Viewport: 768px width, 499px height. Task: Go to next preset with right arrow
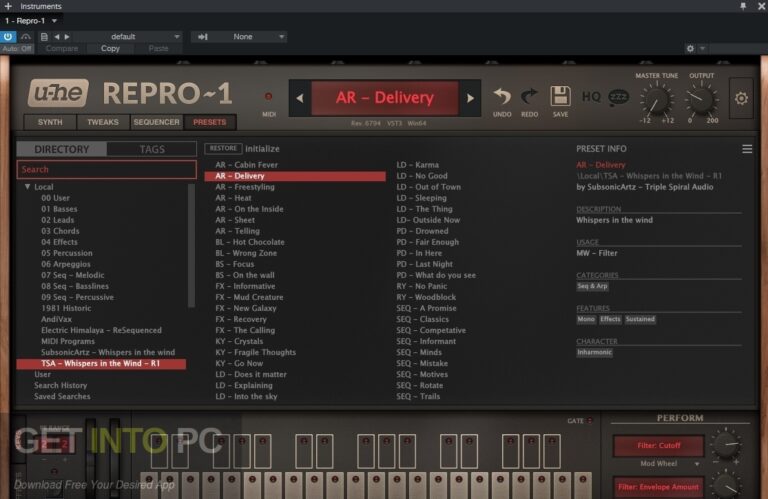(x=470, y=98)
